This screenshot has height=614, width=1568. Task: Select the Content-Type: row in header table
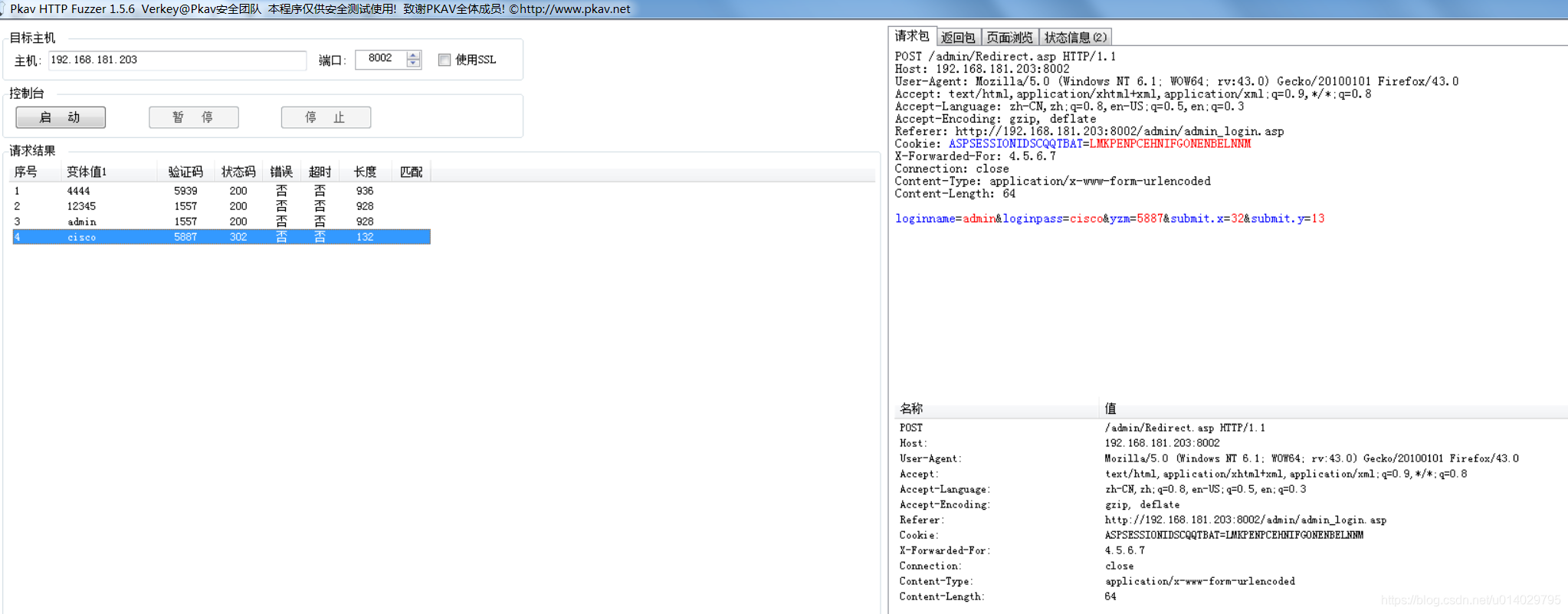click(1231, 581)
